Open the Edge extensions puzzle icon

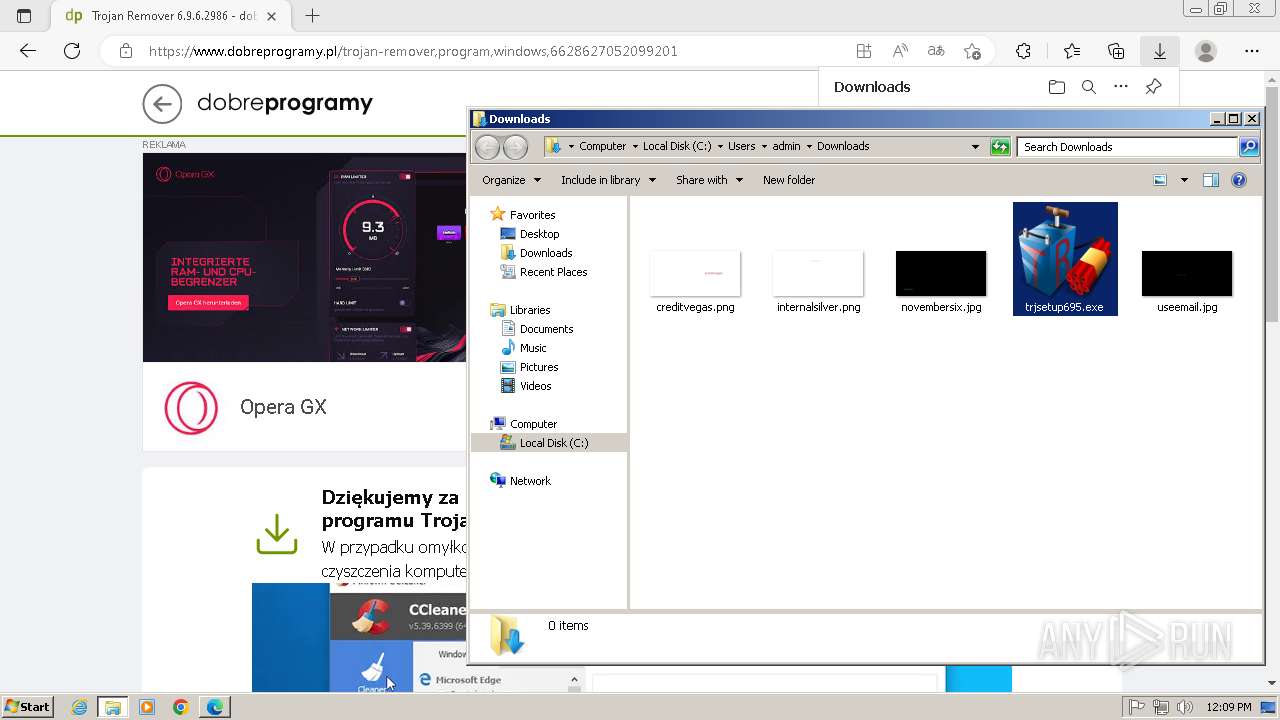[1023, 51]
